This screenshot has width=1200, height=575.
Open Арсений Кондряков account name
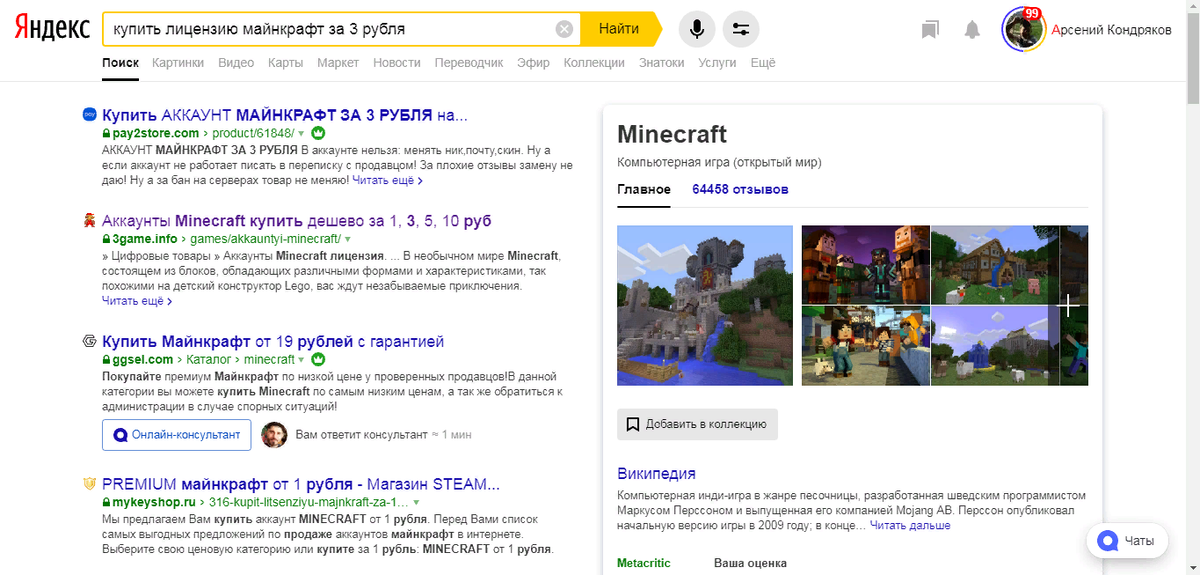(x=1111, y=30)
